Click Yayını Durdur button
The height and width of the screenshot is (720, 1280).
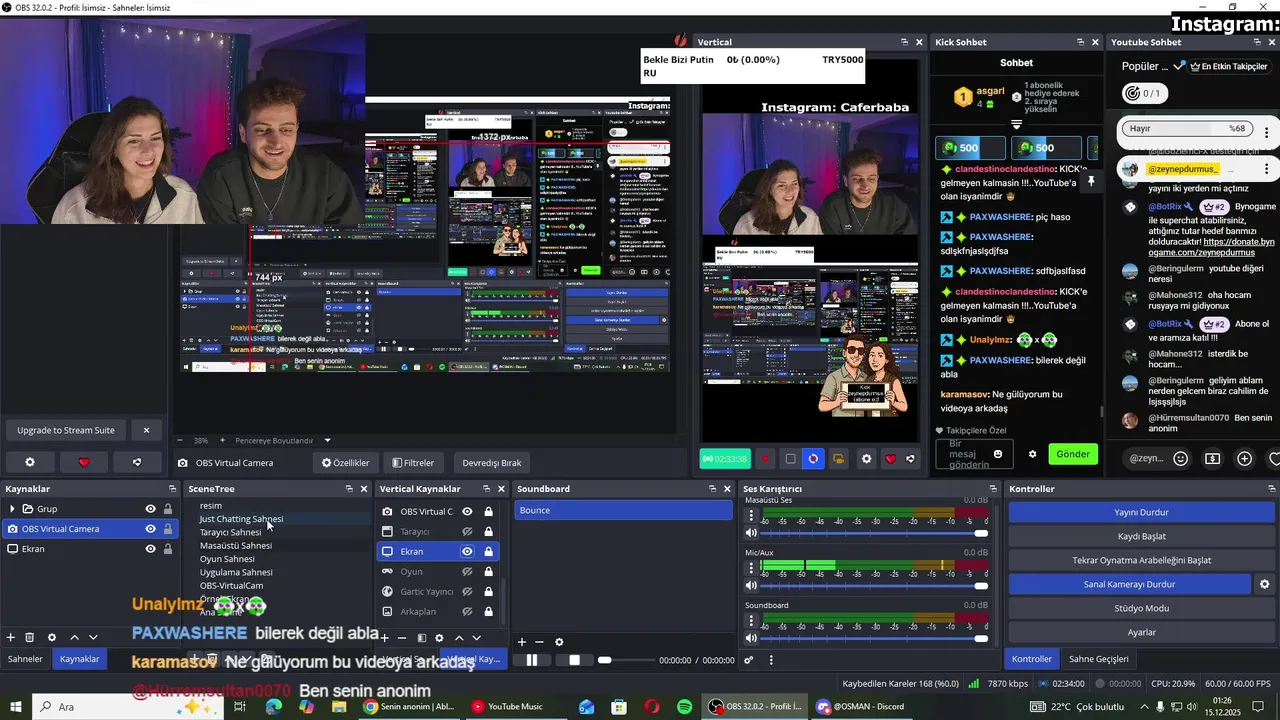pyautogui.click(x=1141, y=512)
